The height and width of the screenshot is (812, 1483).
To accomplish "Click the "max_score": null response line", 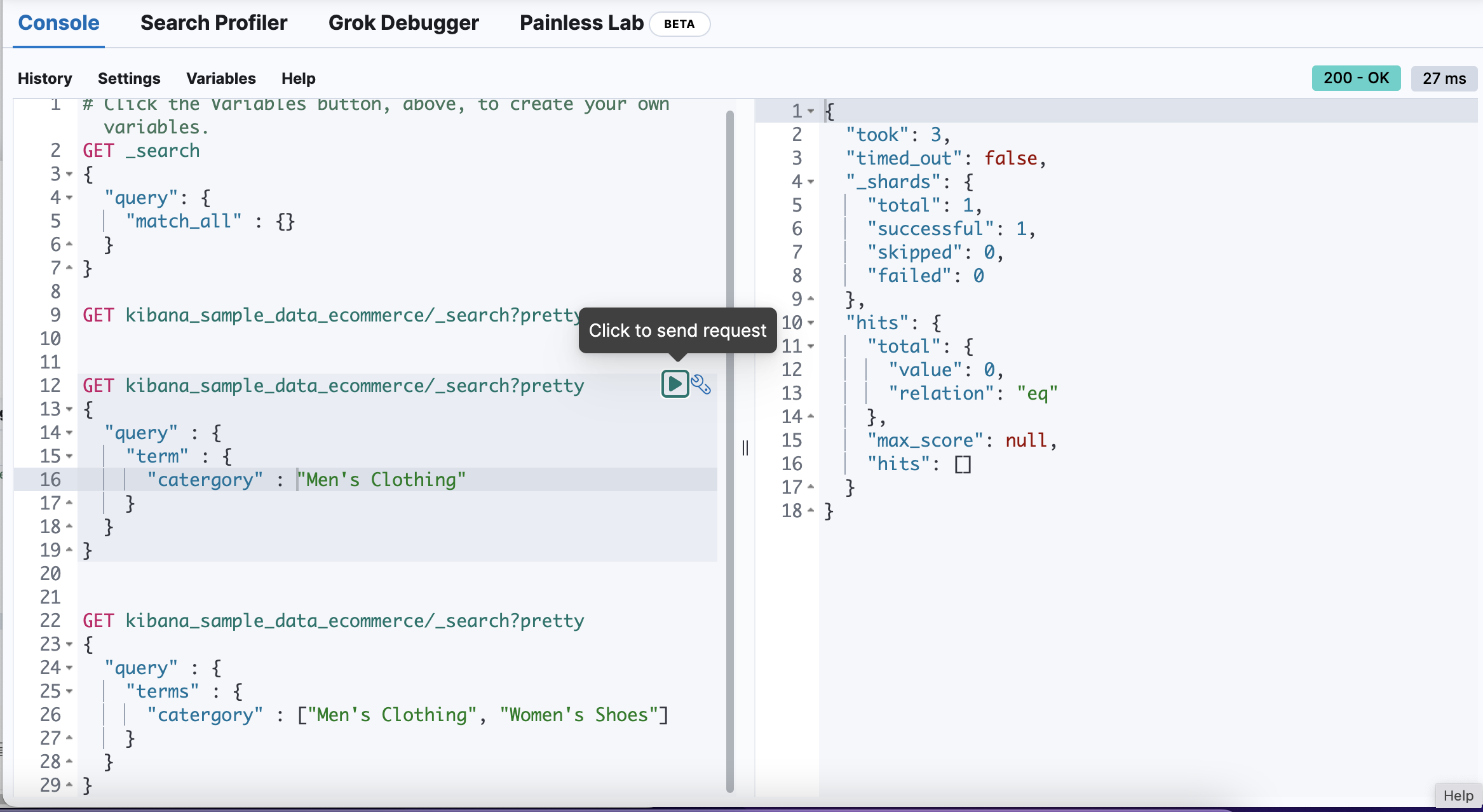I will 962,440.
